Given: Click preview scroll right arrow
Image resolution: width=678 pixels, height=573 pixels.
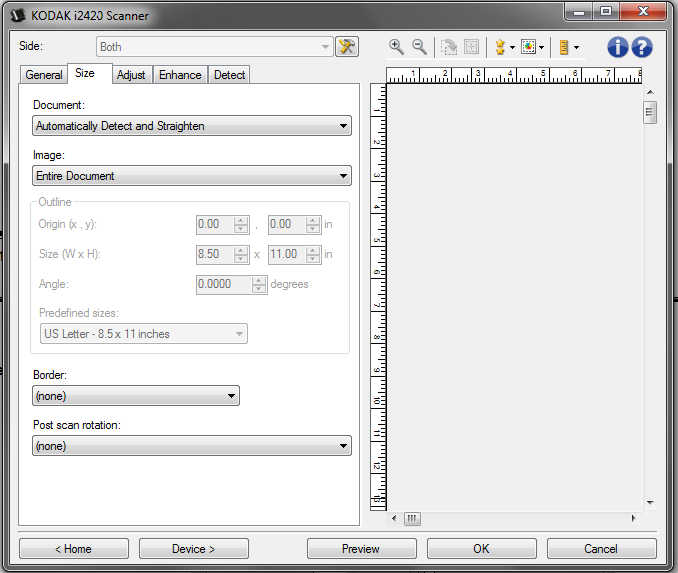Looking at the screenshot, I should click(x=633, y=518).
